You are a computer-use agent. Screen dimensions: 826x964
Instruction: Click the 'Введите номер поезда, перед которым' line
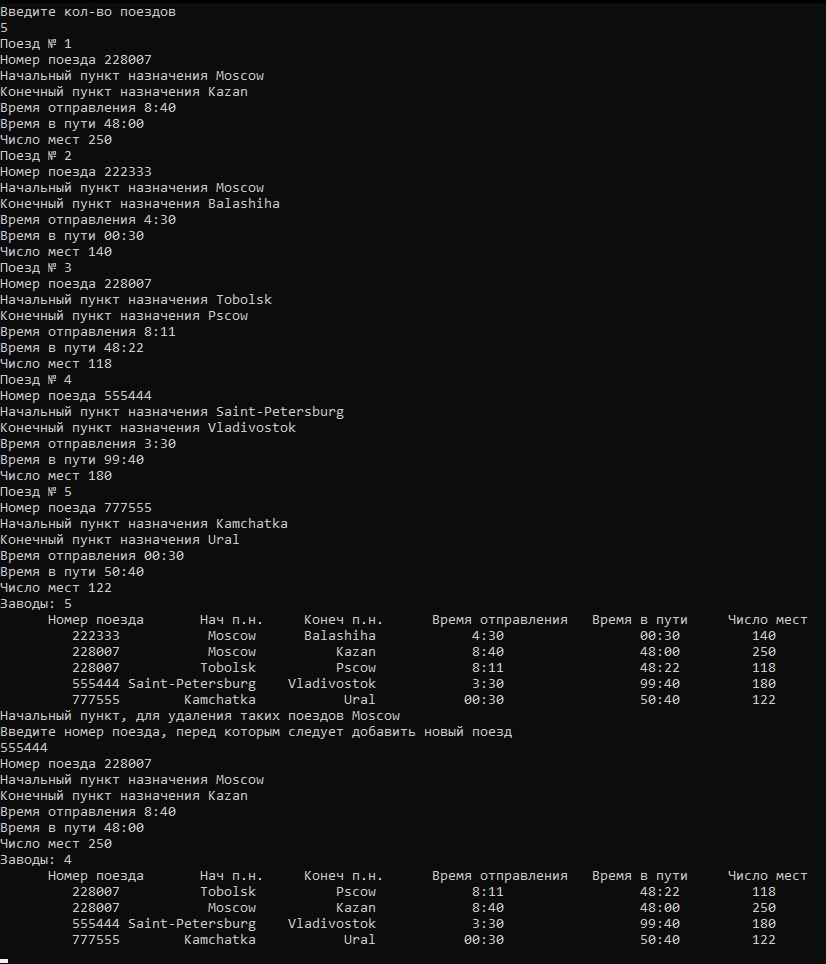tap(256, 732)
